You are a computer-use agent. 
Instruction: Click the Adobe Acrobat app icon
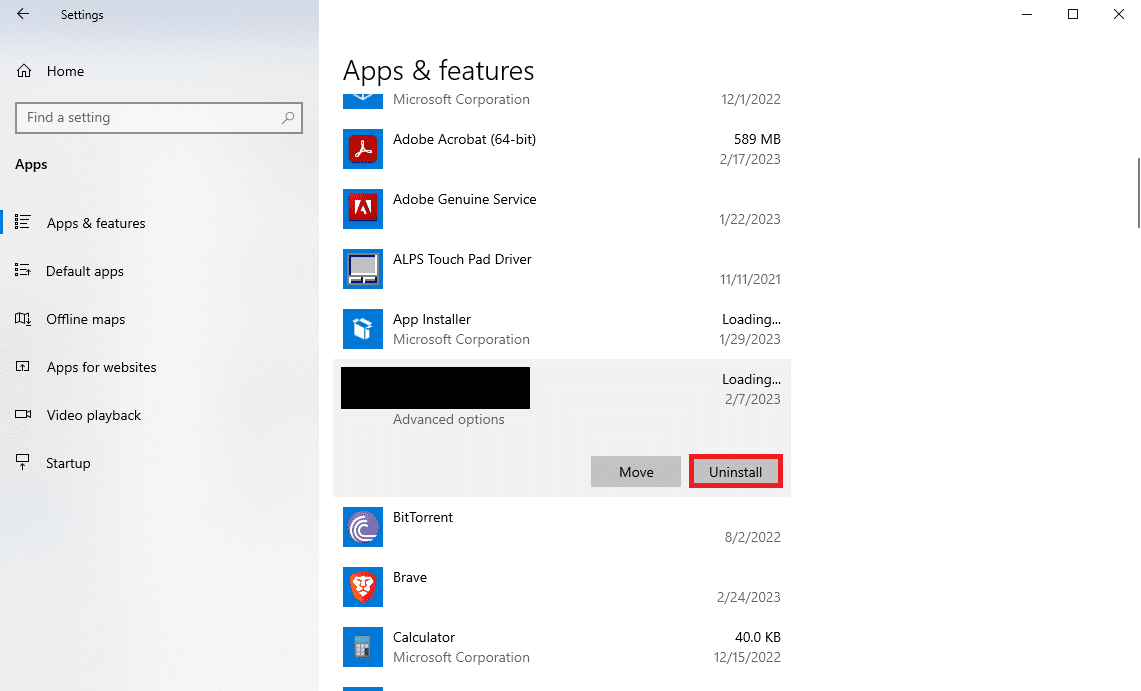pyautogui.click(x=362, y=149)
